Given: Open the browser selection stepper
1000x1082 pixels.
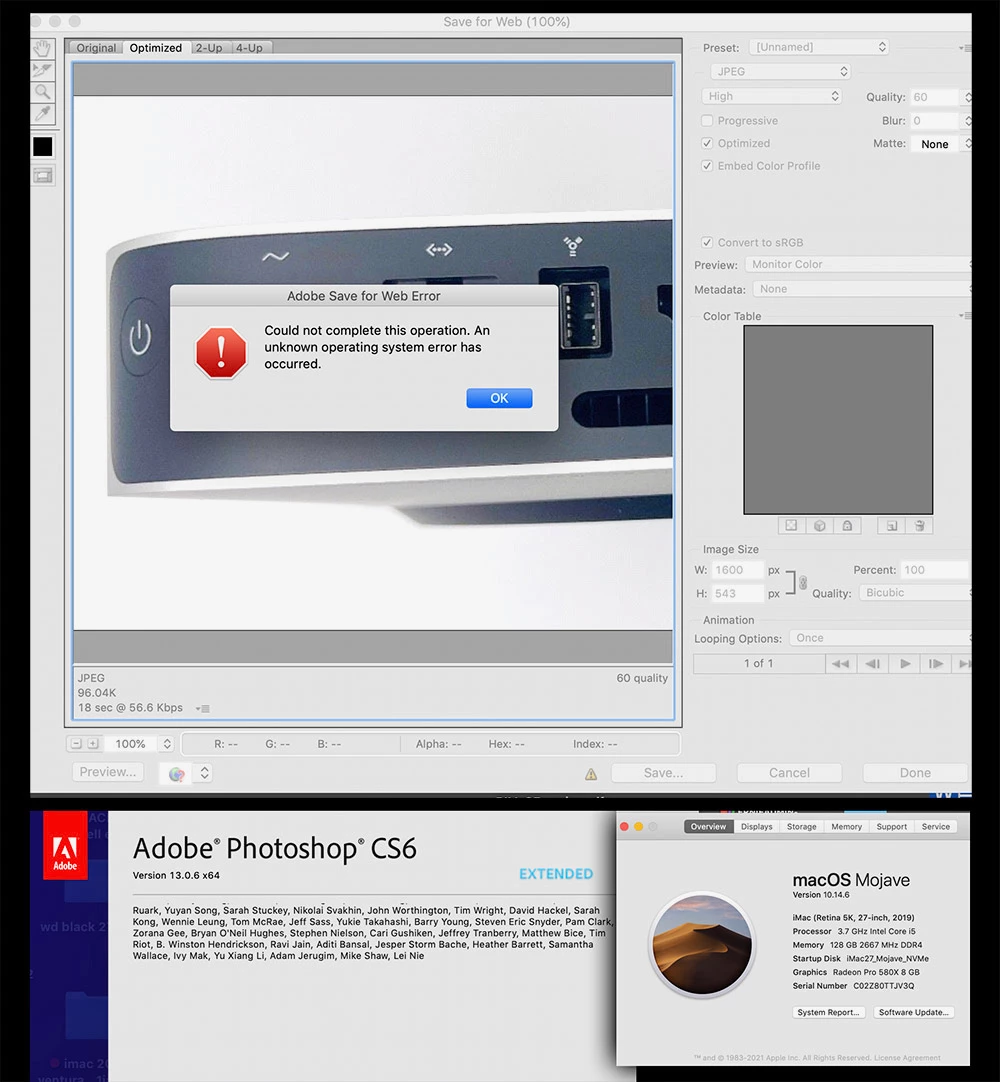Looking at the screenshot, I should [204, 774].
